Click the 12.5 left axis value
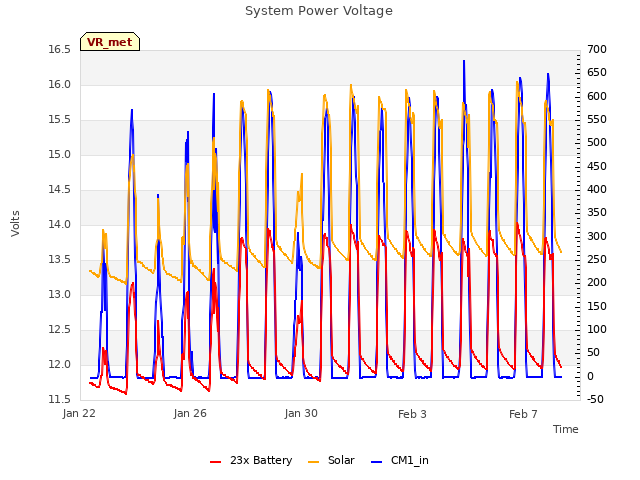Image resolution: width=640 pixels, height=480 pixels. coord(60,329)
